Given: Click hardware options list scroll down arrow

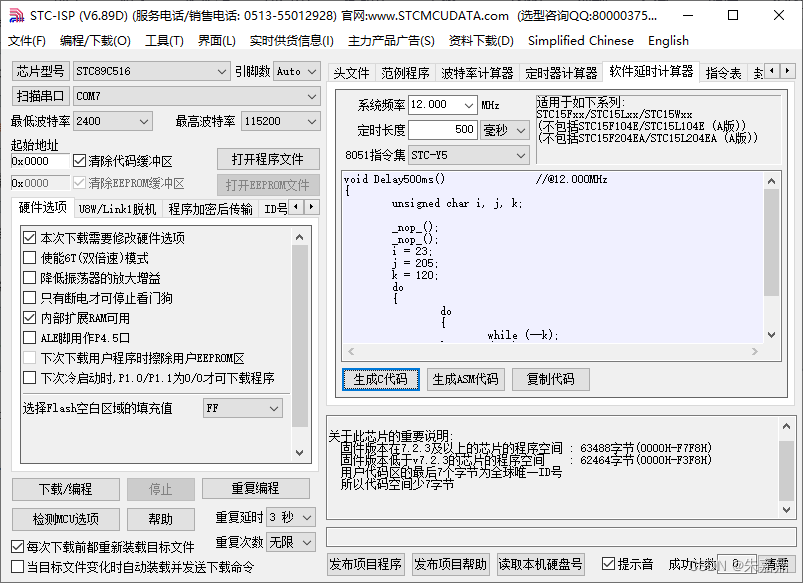Looking at the screenshot, I should 300,453.
